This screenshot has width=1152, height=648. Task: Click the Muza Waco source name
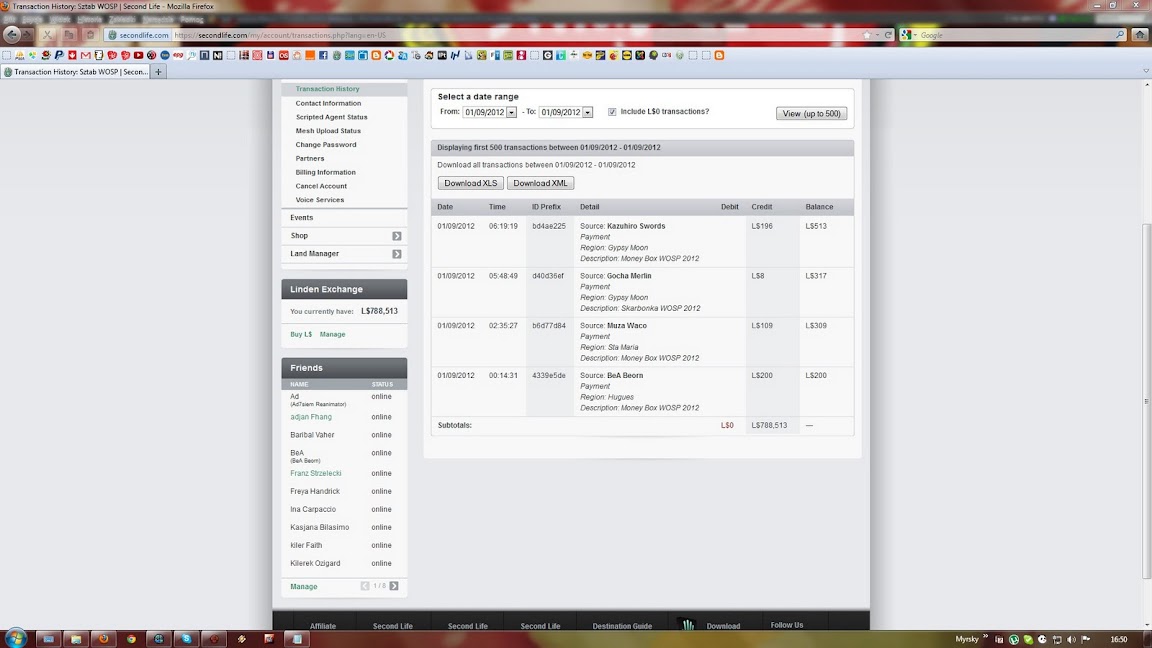click(627, 325)
